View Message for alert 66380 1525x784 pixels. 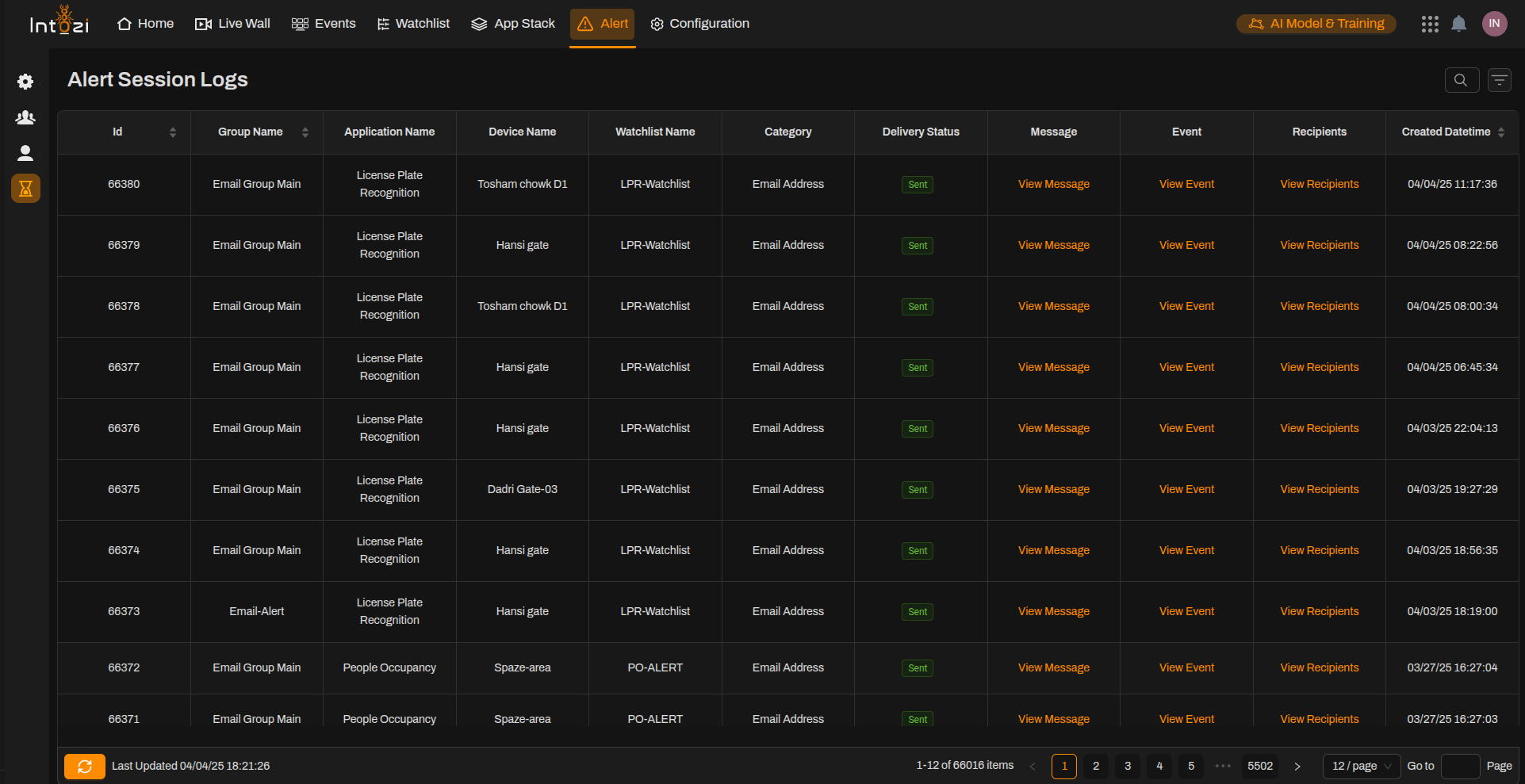click(x=1053, y=184)
